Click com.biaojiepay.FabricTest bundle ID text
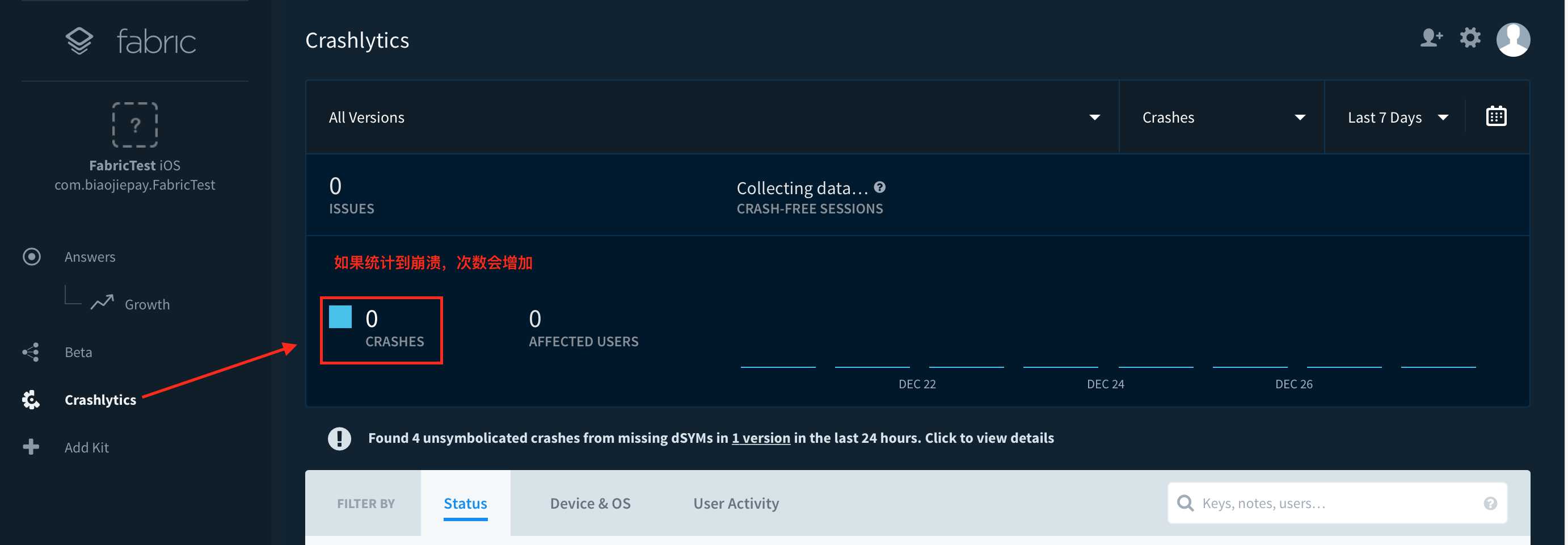This screenshot has height=545, width=1568. coord(134,185)
